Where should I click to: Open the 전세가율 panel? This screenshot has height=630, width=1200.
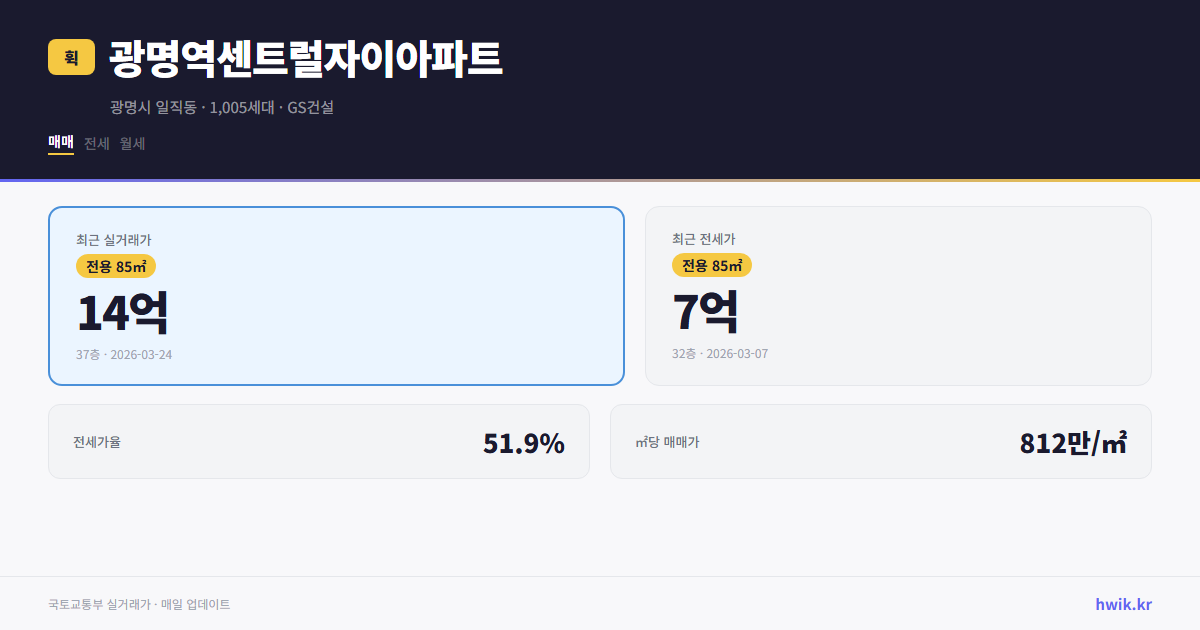318,441
